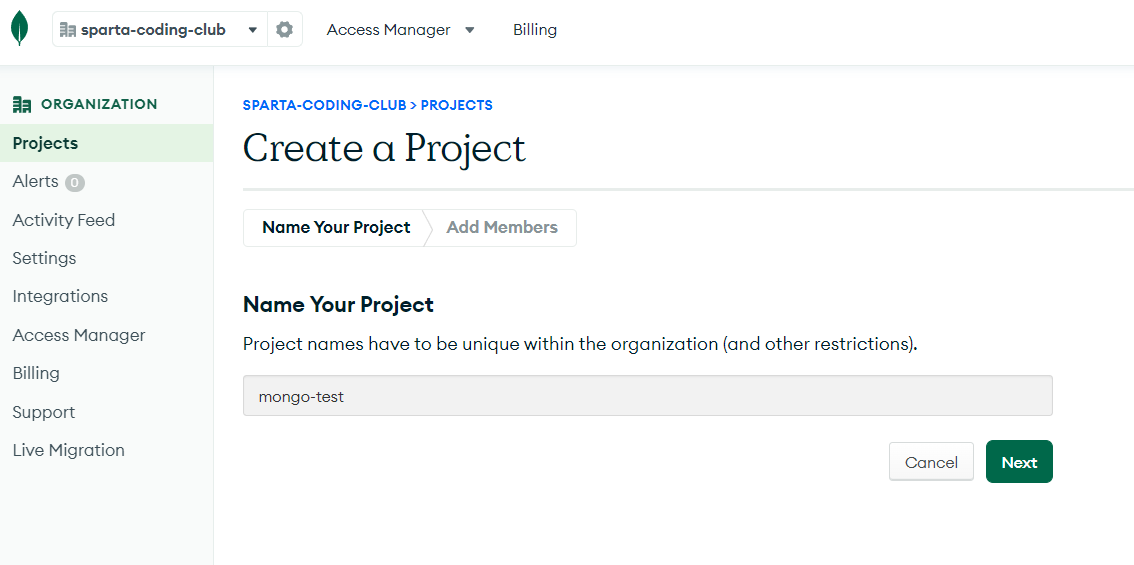Viewport: 1134px width, 565px height.
Task: Click the project name input field
Action: (x=647, y=396)
